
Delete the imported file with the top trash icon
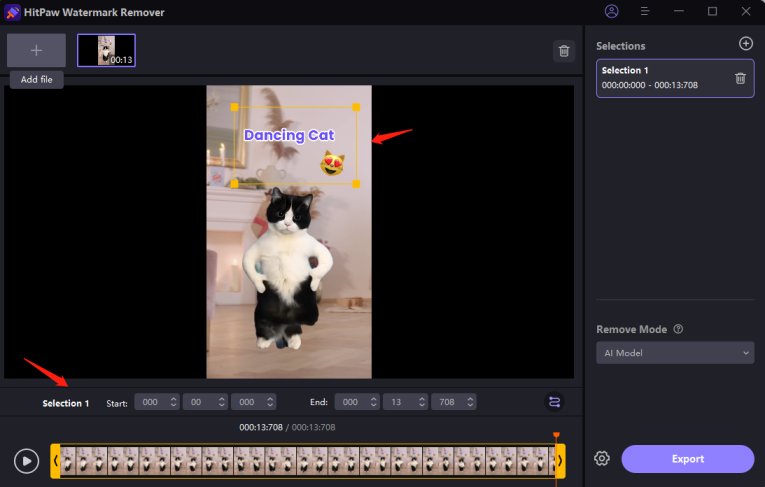564,51
